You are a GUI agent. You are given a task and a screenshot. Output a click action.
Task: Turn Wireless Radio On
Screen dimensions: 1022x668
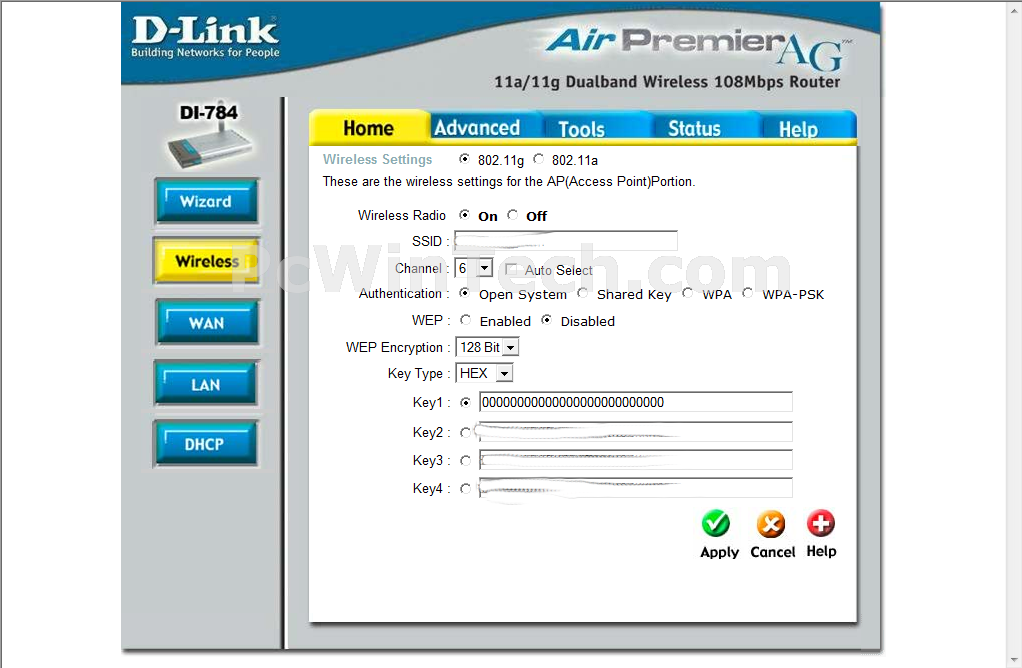tap(464, 215)
